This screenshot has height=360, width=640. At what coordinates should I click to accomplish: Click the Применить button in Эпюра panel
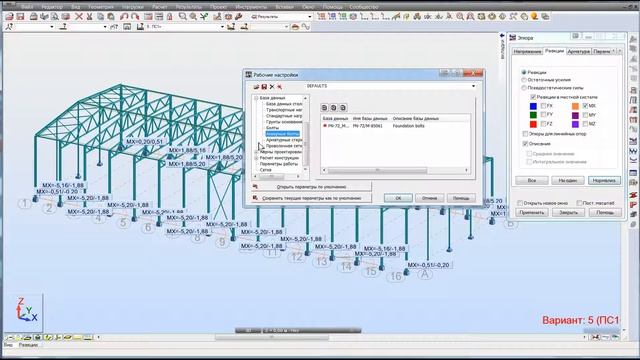click(532, 213)
